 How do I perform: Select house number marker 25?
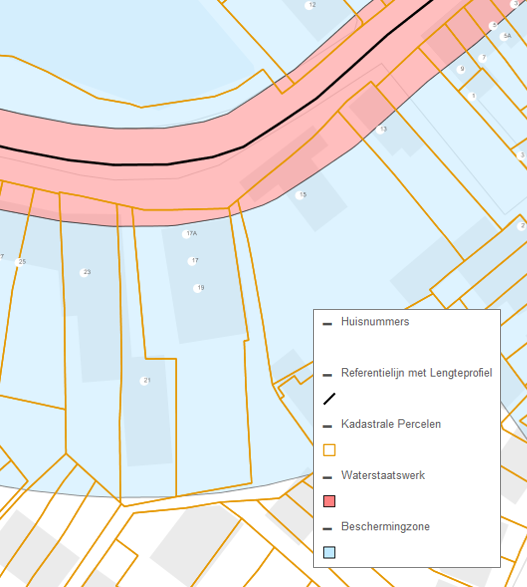(x=20, y=262)
